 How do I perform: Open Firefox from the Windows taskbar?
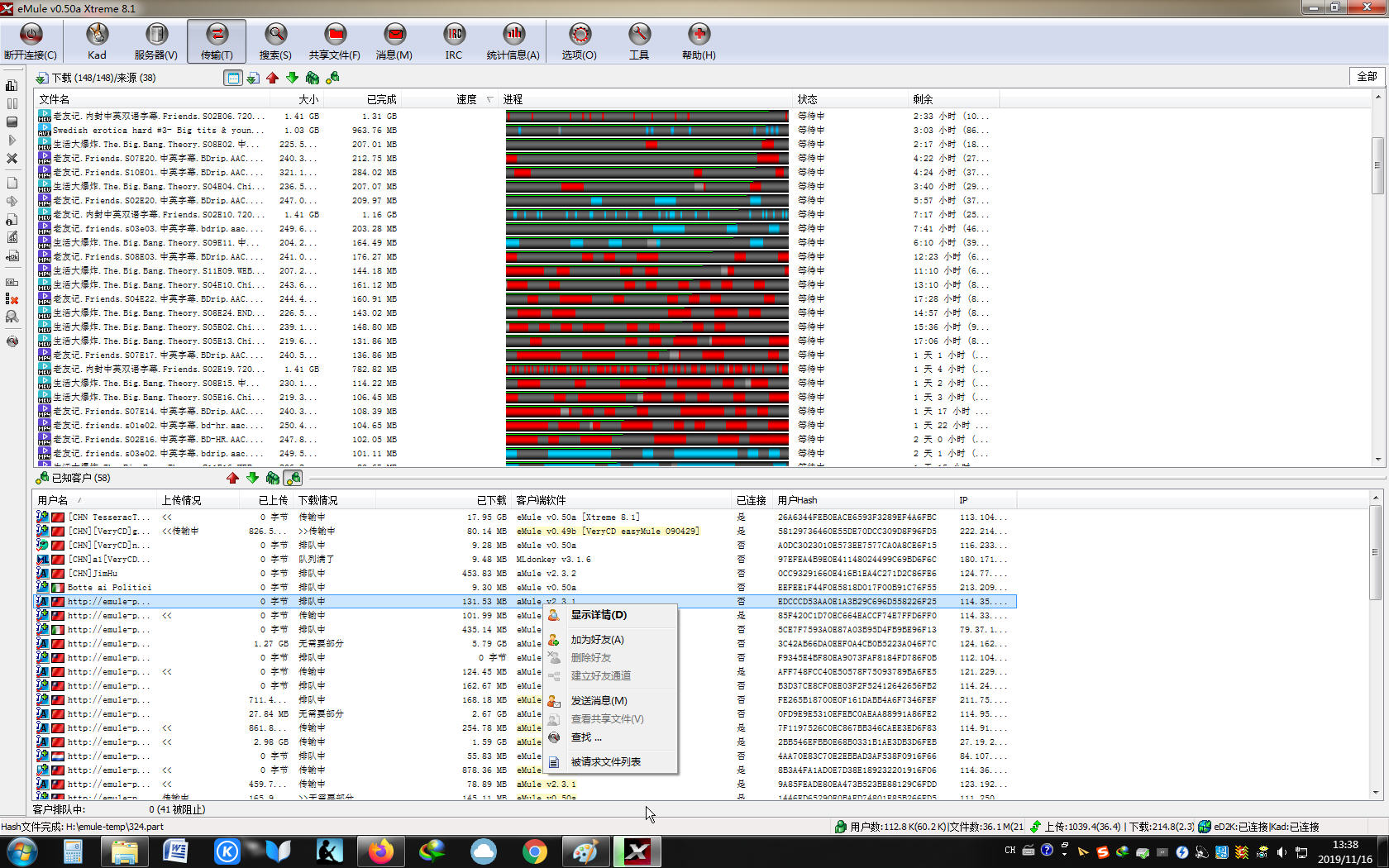381,851
